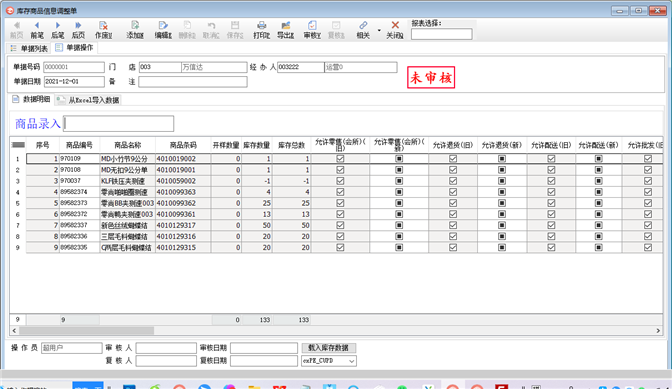This screenshot has height=389, width=672.
Task: Click the 操作员 field
Action: pos(72,348)
